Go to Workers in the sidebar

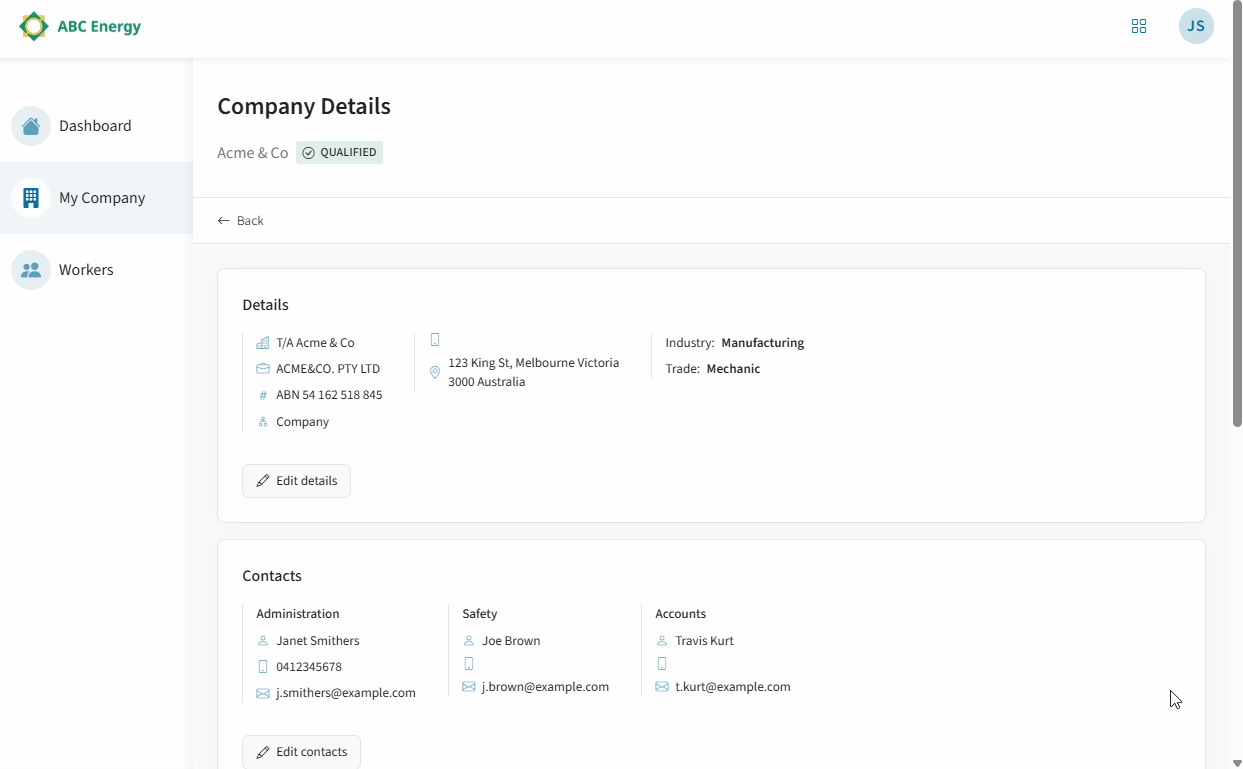[96, 270]
